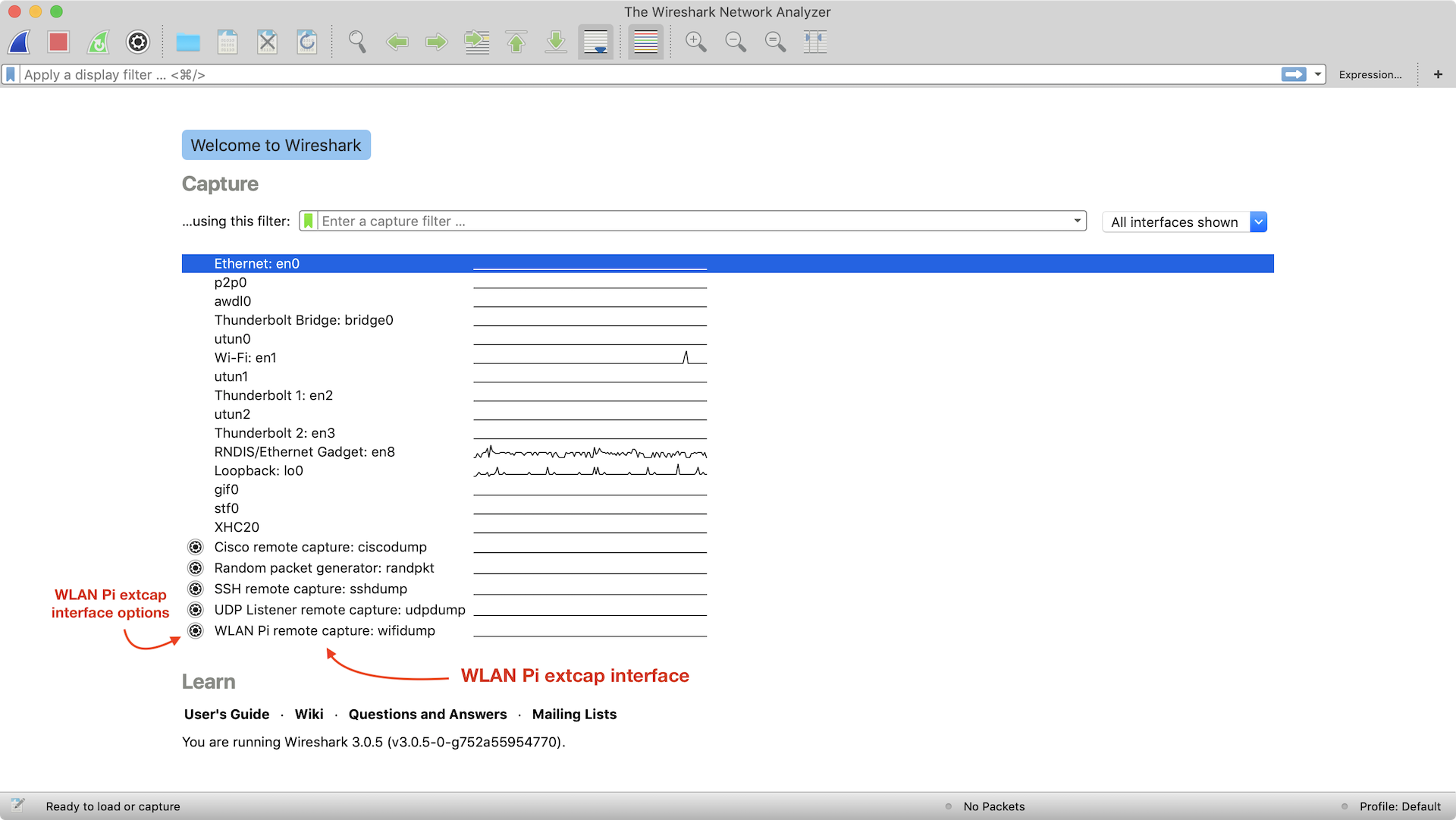Click Profile: Default in status bar

coord(1400,806)
